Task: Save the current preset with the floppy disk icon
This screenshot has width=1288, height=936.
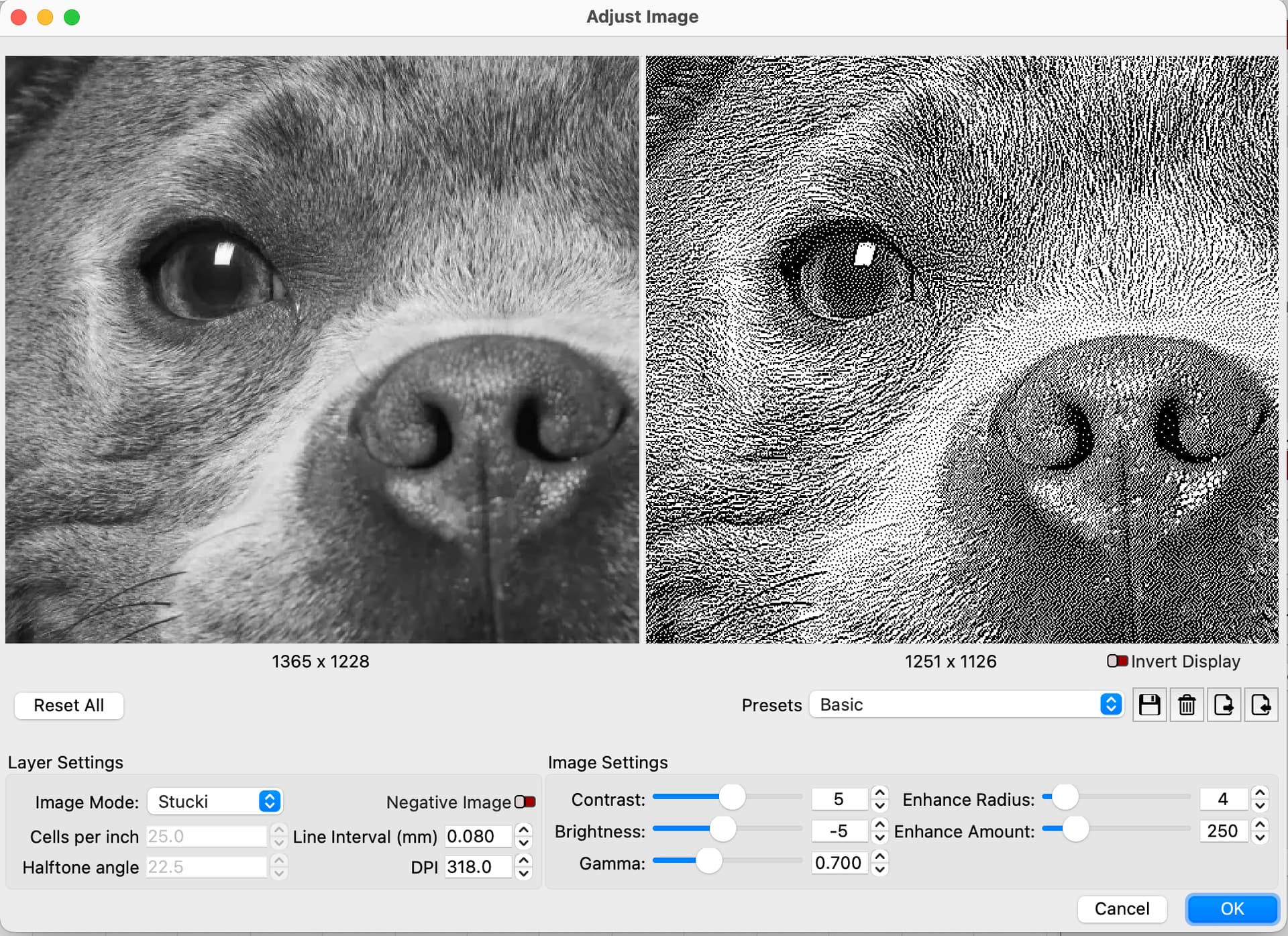Action: [x=1149, y=705]
